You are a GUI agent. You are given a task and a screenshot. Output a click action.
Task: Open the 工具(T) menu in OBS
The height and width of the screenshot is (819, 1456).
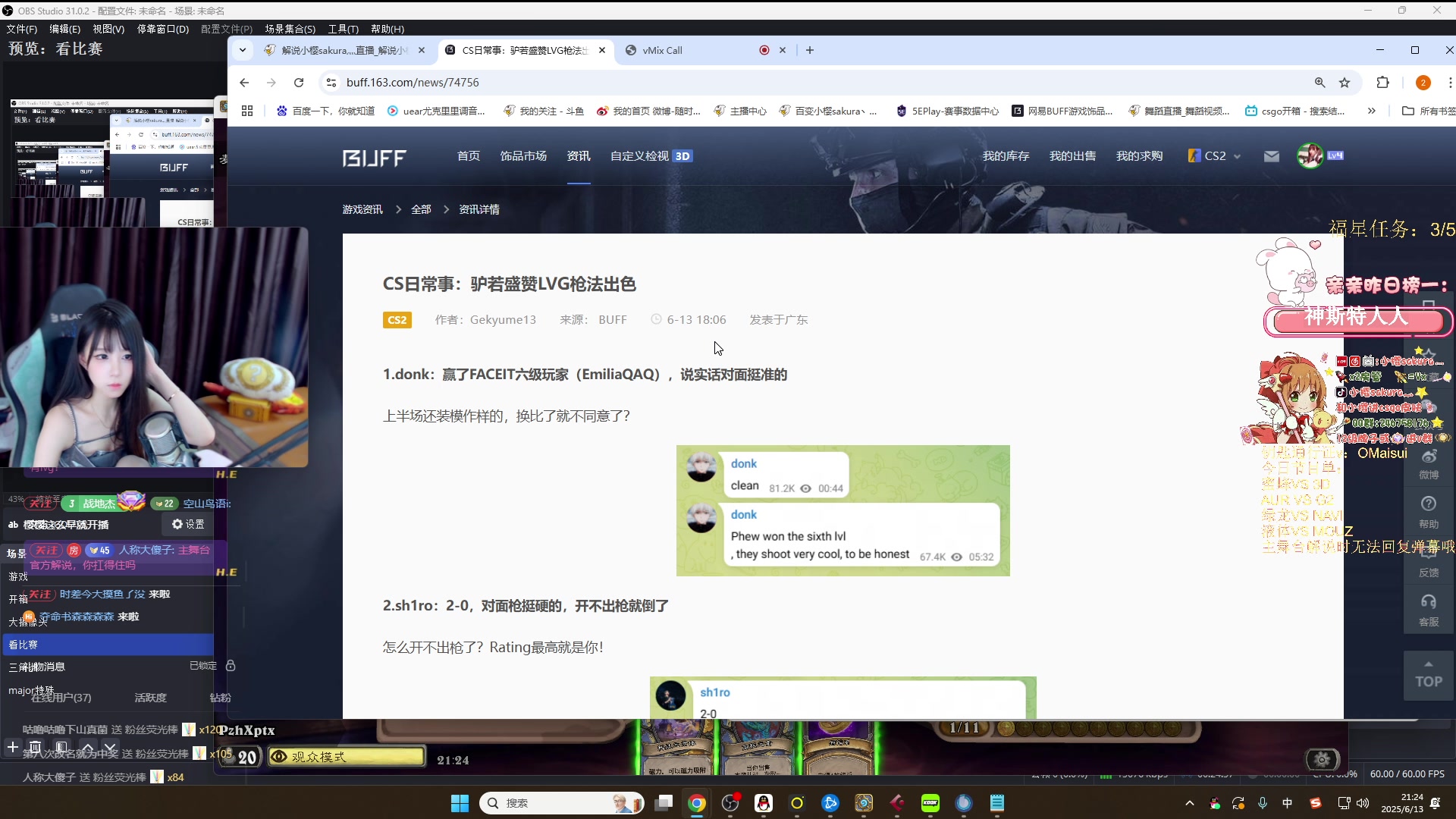coord(343,29)
